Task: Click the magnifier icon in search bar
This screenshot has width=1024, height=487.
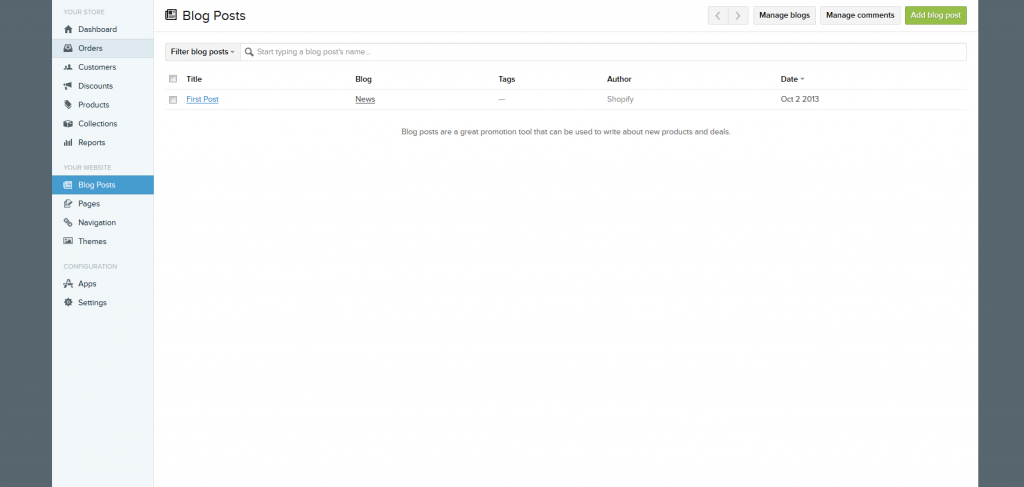Action: click(249, 52)
